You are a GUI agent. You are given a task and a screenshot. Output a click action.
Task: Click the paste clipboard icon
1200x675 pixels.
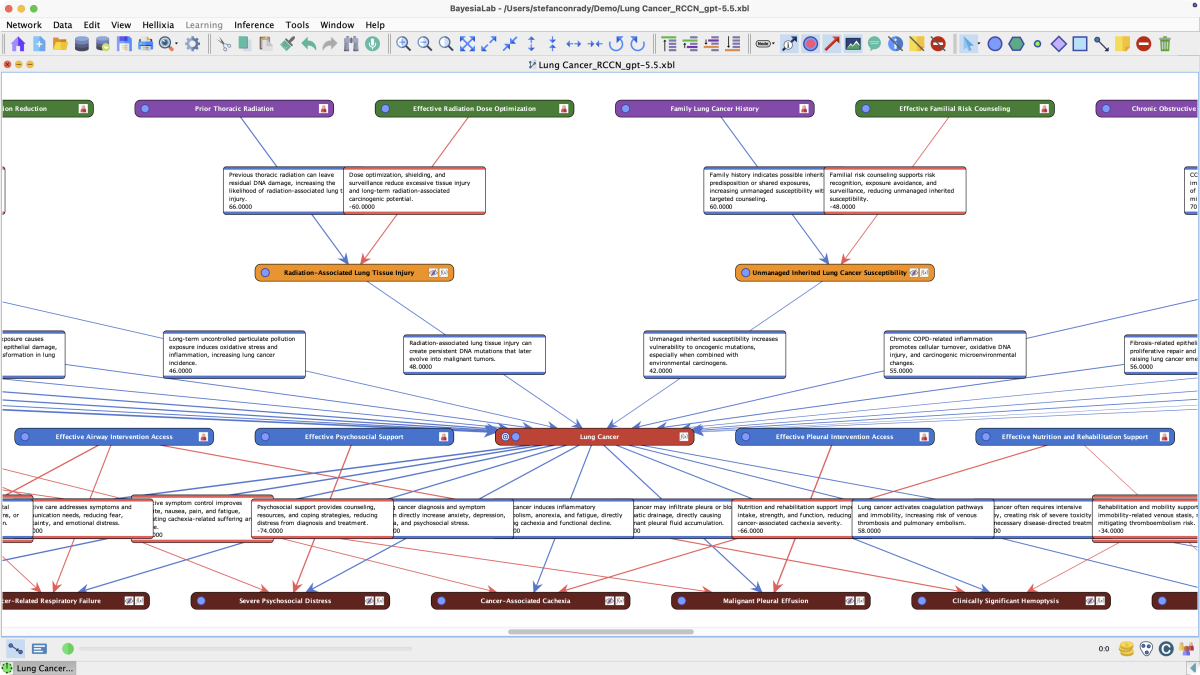pos(266,44)
